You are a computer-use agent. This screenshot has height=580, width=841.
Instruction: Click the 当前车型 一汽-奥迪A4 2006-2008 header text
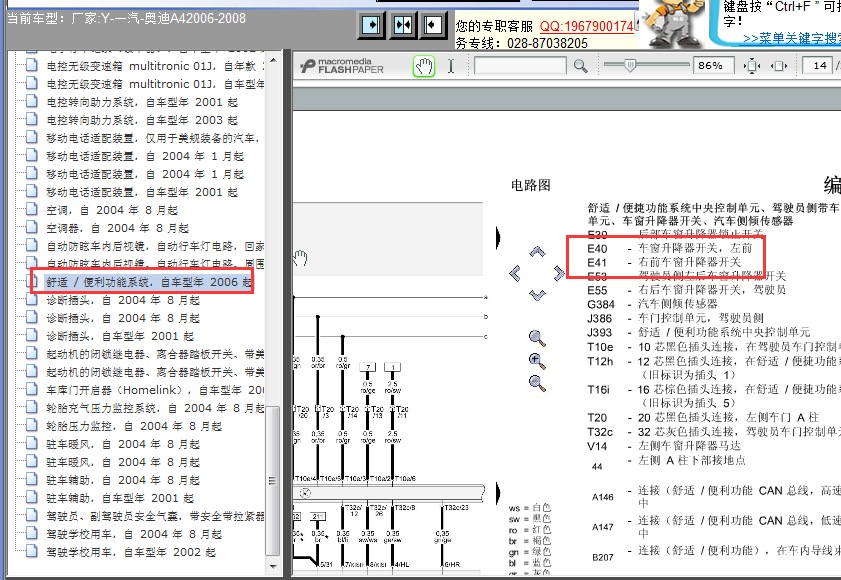[126, 18]
